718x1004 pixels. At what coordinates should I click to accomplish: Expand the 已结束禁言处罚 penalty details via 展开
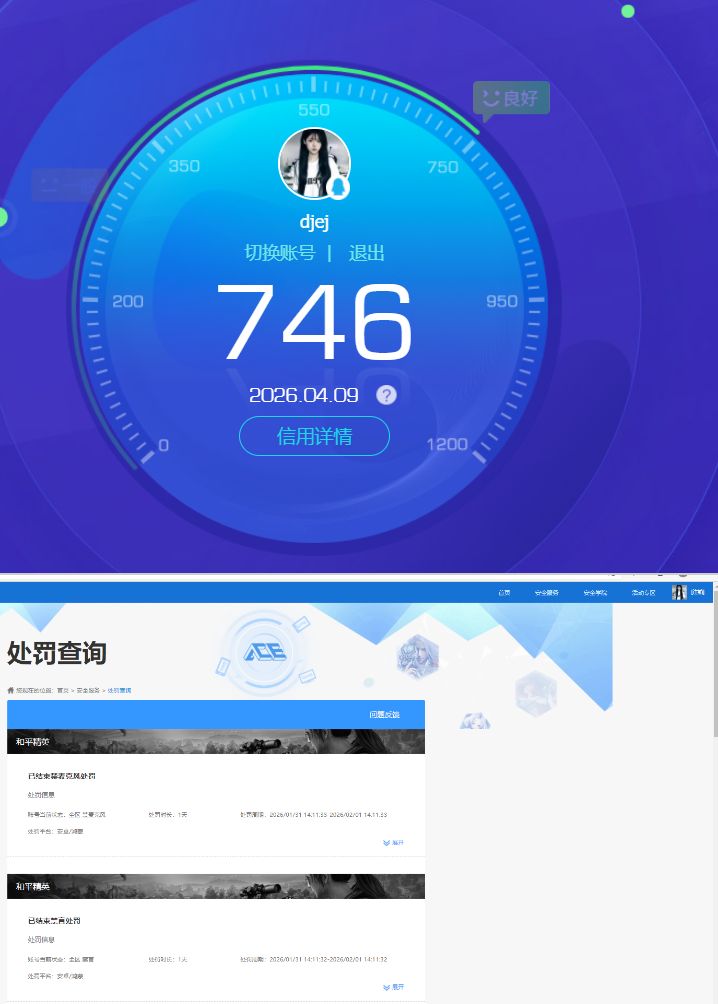[394, 987]
